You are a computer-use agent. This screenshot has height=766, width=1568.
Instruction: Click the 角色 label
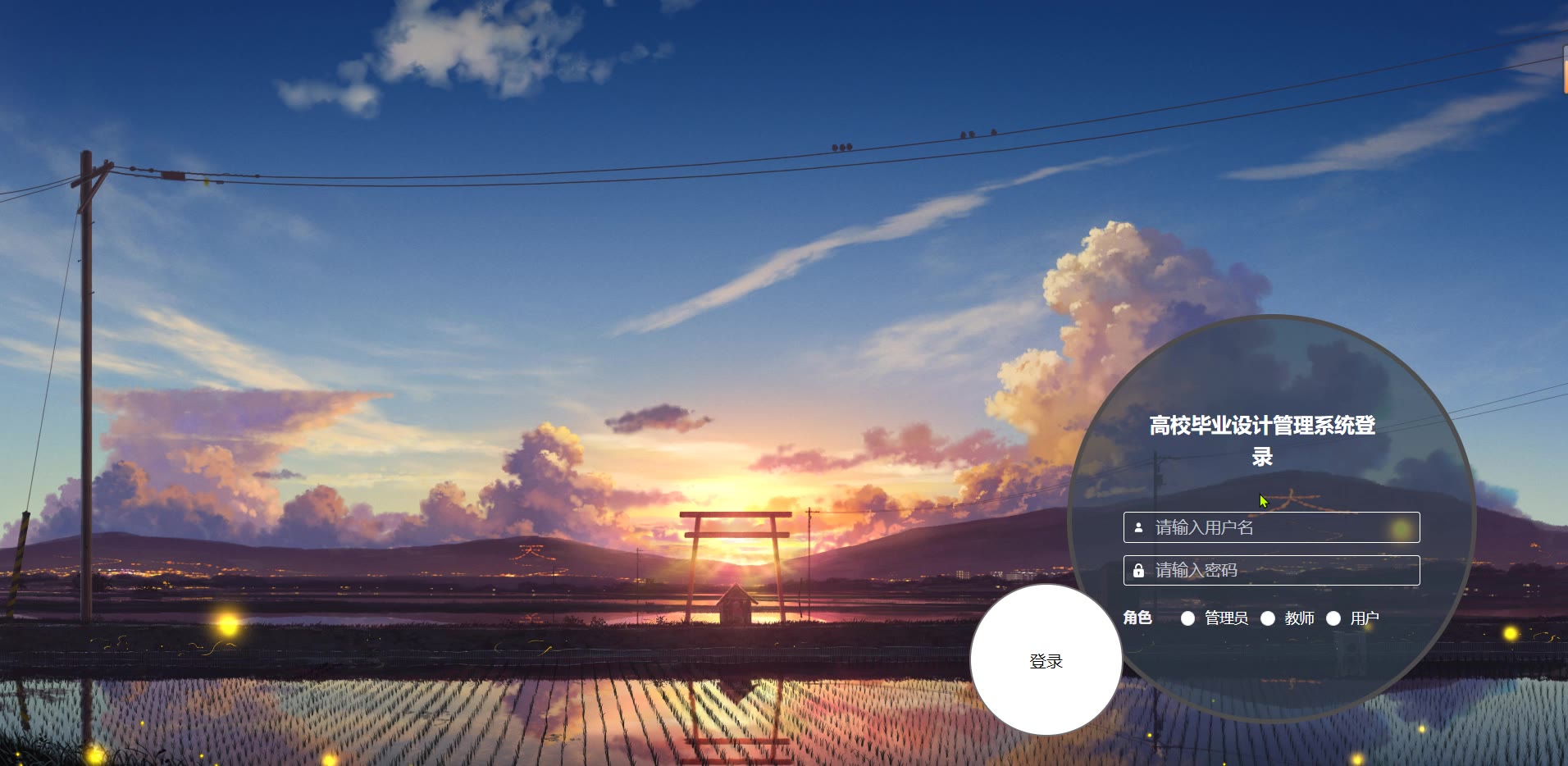[1137, 618]
